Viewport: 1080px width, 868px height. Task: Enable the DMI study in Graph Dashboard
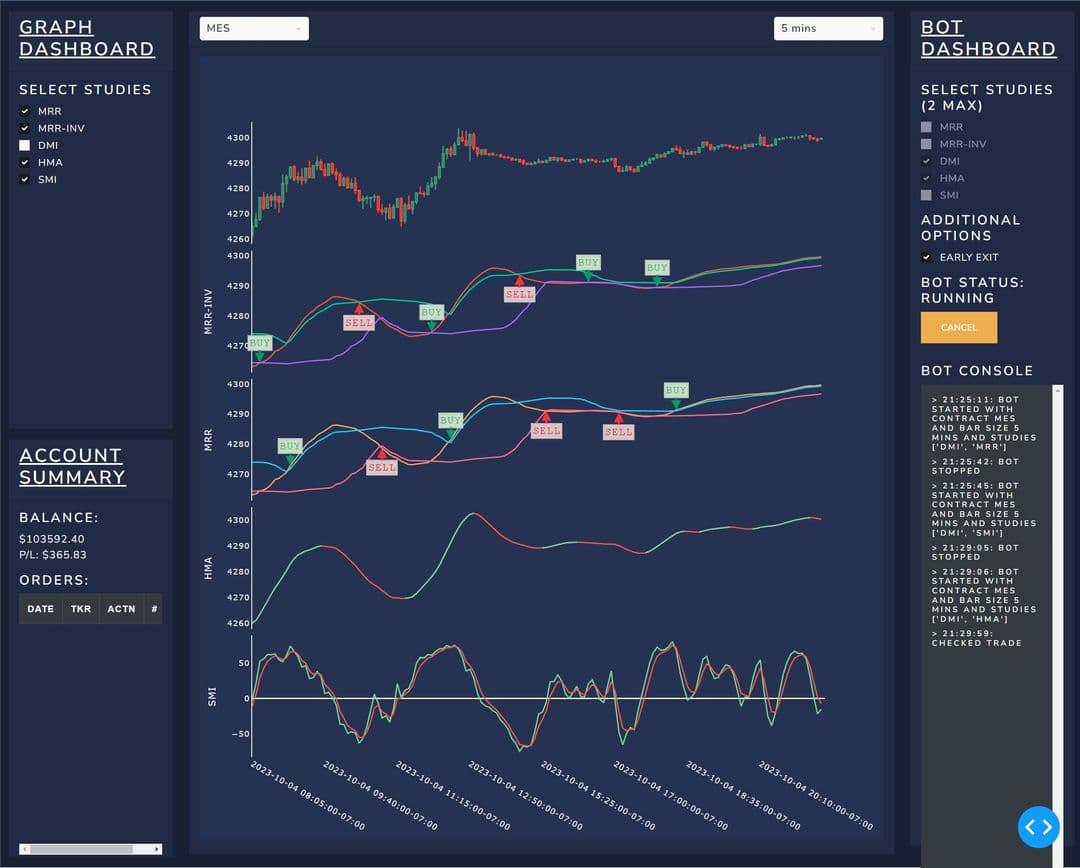[x=25, y=145]
